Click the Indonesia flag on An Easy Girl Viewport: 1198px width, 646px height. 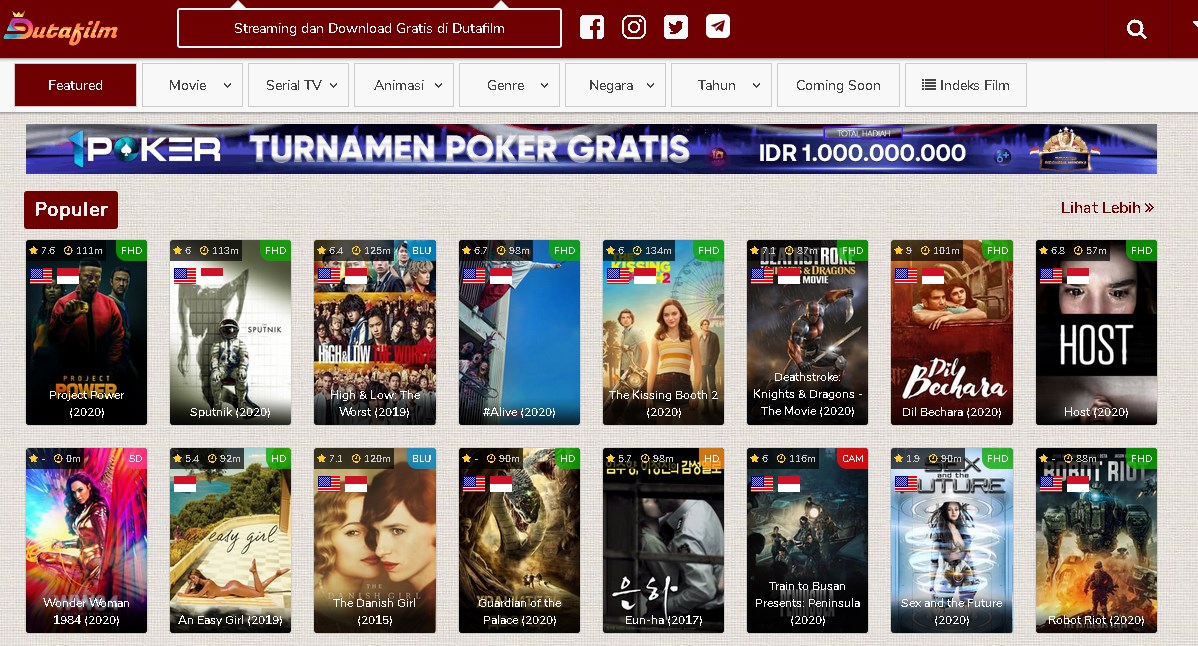pyautogui.click(x=185, y=484)
